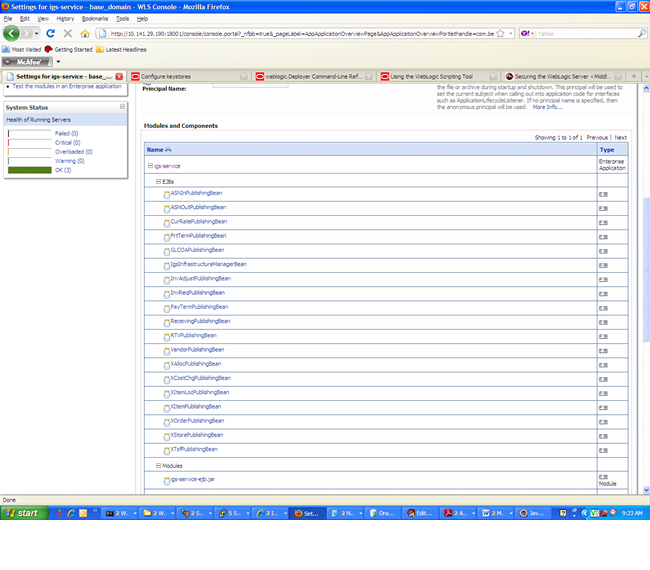Image resolution: width=650 pixels, height=570 pixels.
Task: Close the Settings for igs-service tab
Action: tap(119, 76)
